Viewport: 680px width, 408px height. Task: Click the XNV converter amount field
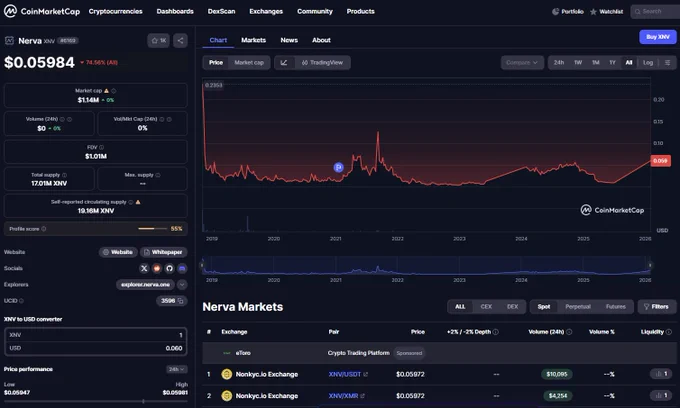pyautogui.click(x=95, y=335)
